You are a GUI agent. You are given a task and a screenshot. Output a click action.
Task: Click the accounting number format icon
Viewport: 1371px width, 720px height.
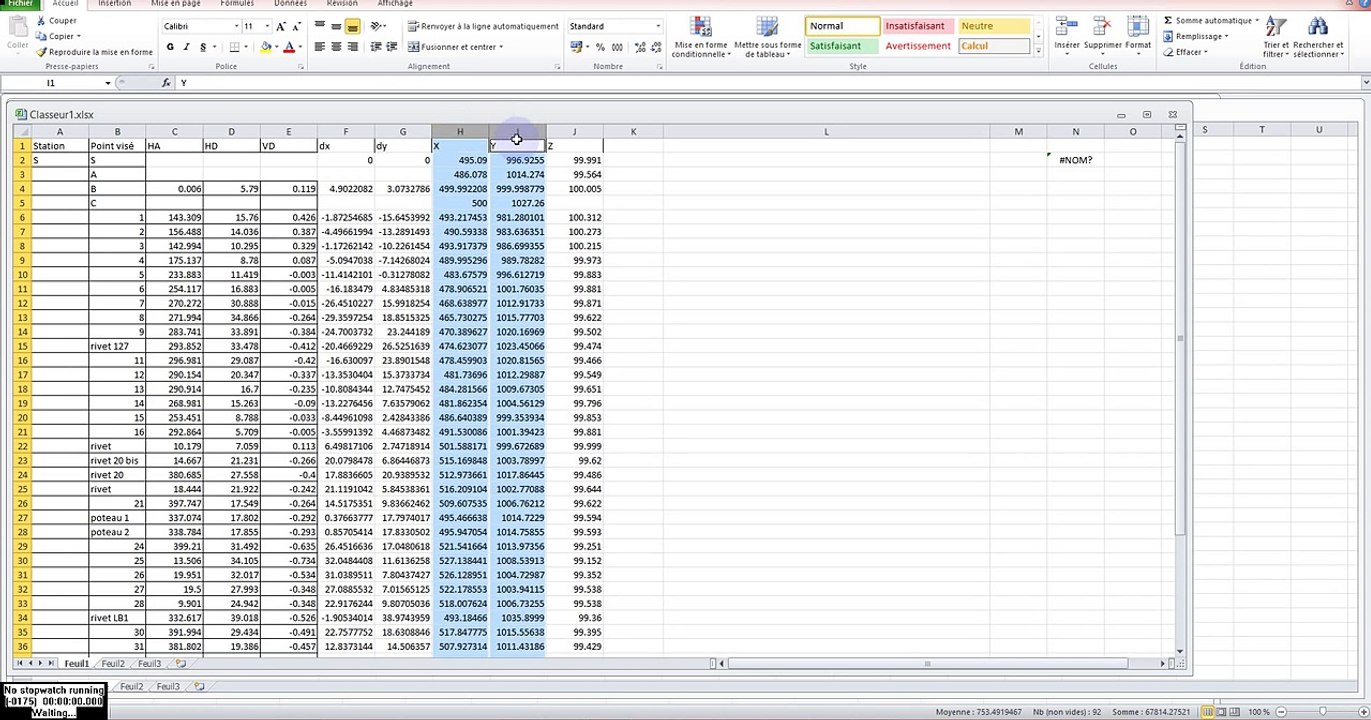pos(577,47)
